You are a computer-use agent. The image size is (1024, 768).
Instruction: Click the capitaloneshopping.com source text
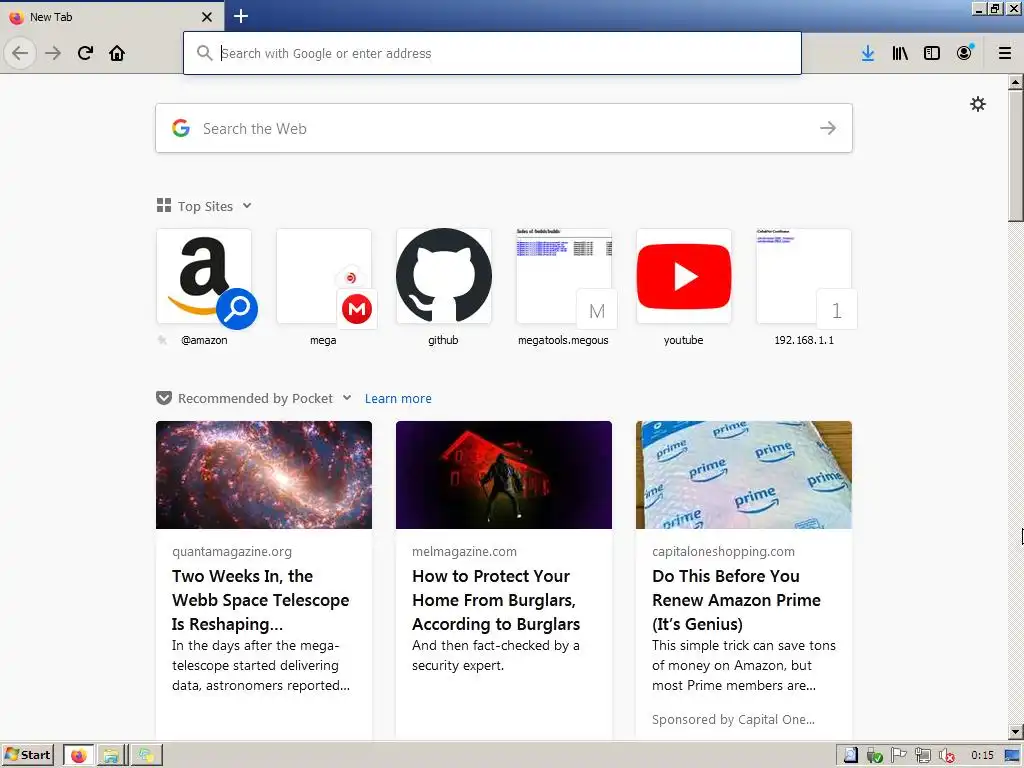(723, 551)
